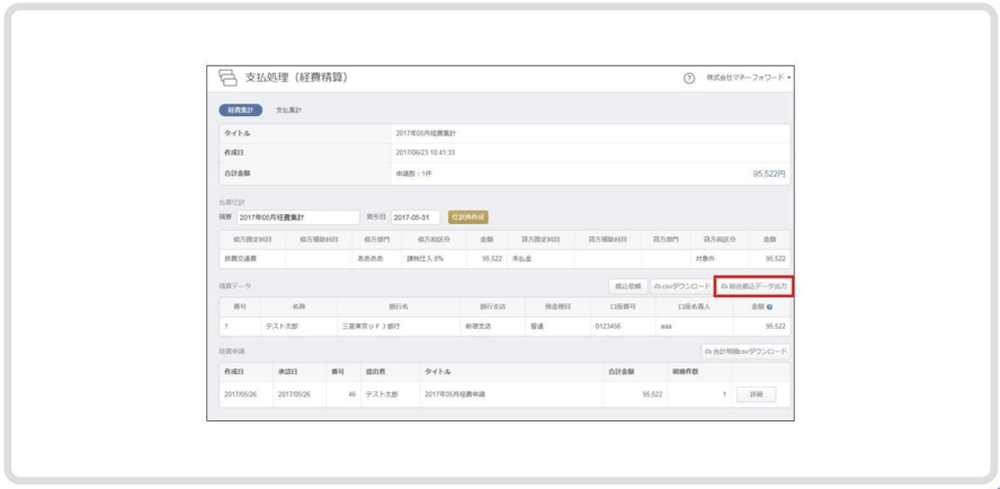This screenshot has width=1000, height=489.
Task: Click the 振込依頼 button
Action: point(628,286)
